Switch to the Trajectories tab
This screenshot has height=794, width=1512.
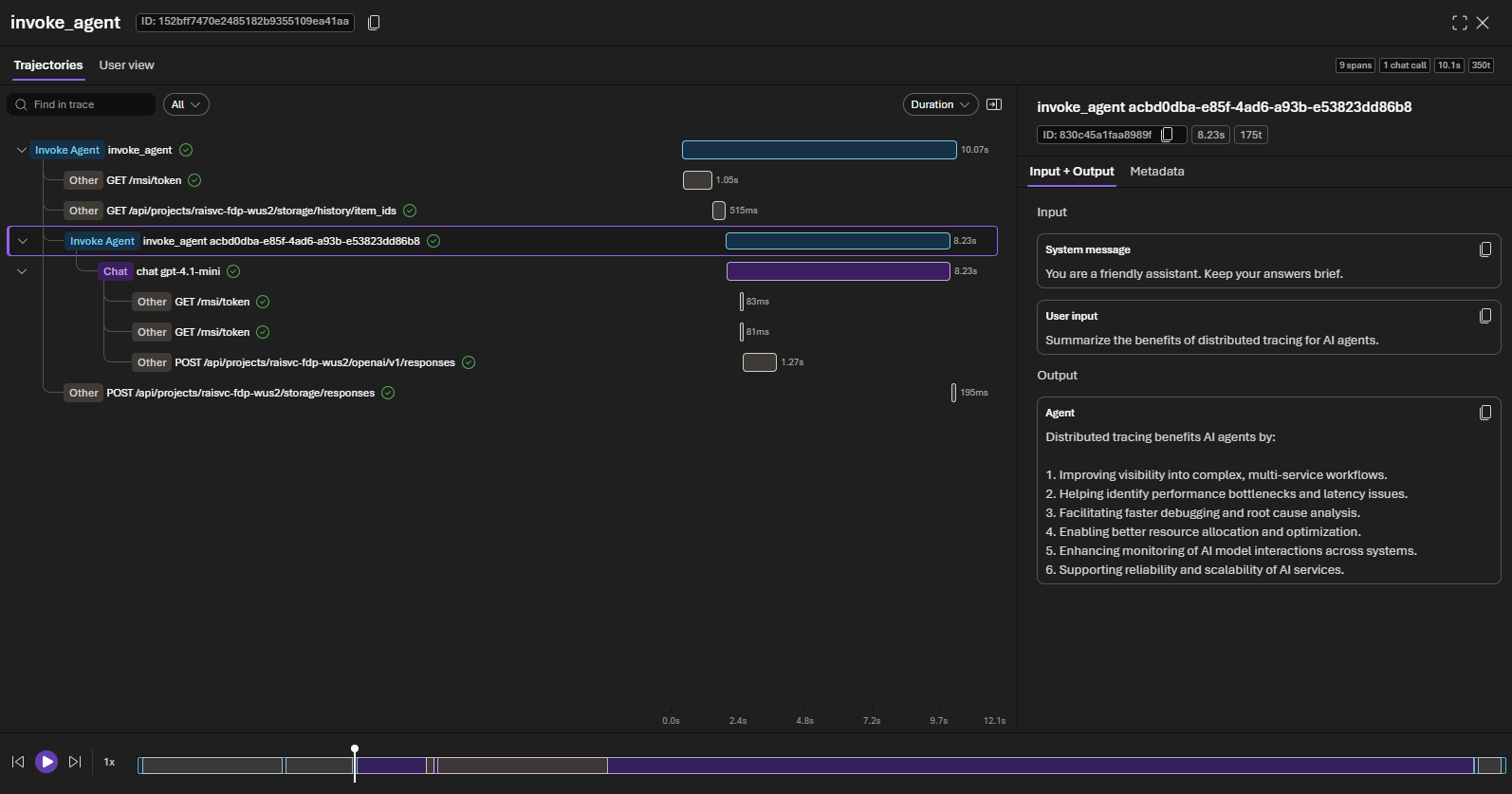point(48,65)
